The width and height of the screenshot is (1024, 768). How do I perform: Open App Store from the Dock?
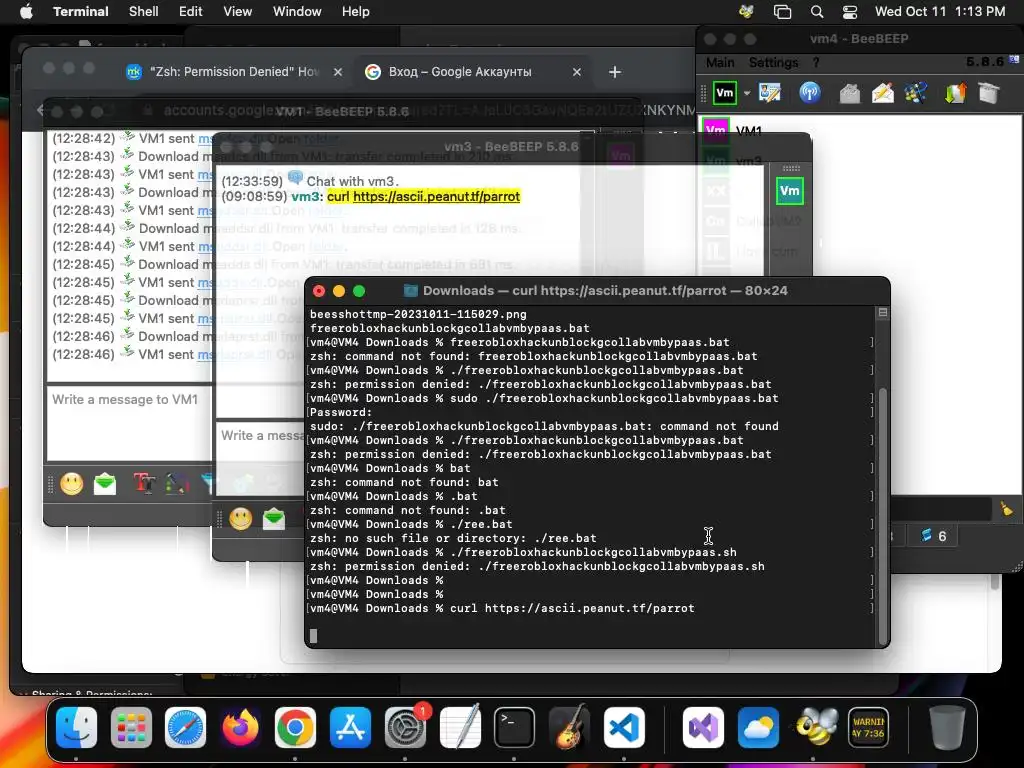(350, 727)
